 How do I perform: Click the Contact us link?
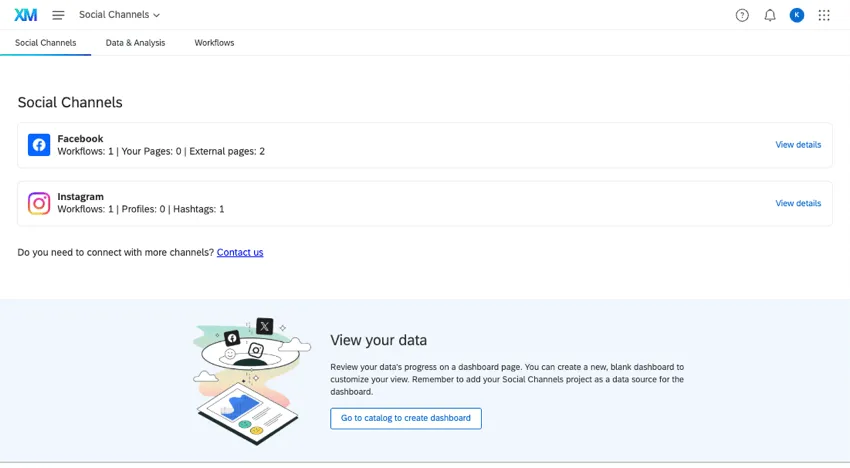pyautogui.click(x=240, y=253)
